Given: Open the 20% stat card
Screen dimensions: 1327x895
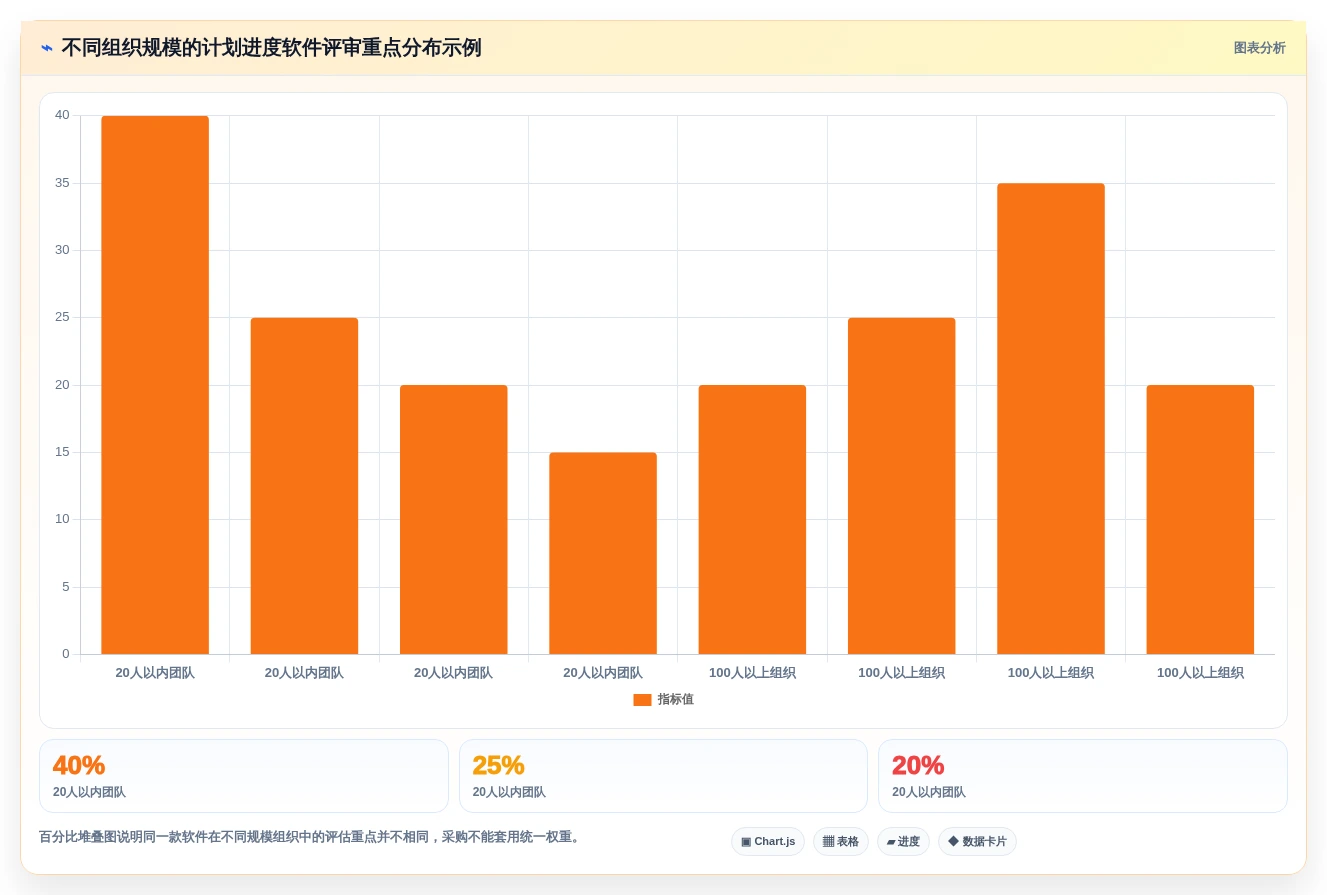Looking at the screenshot, I should [x=1083, y=776].
